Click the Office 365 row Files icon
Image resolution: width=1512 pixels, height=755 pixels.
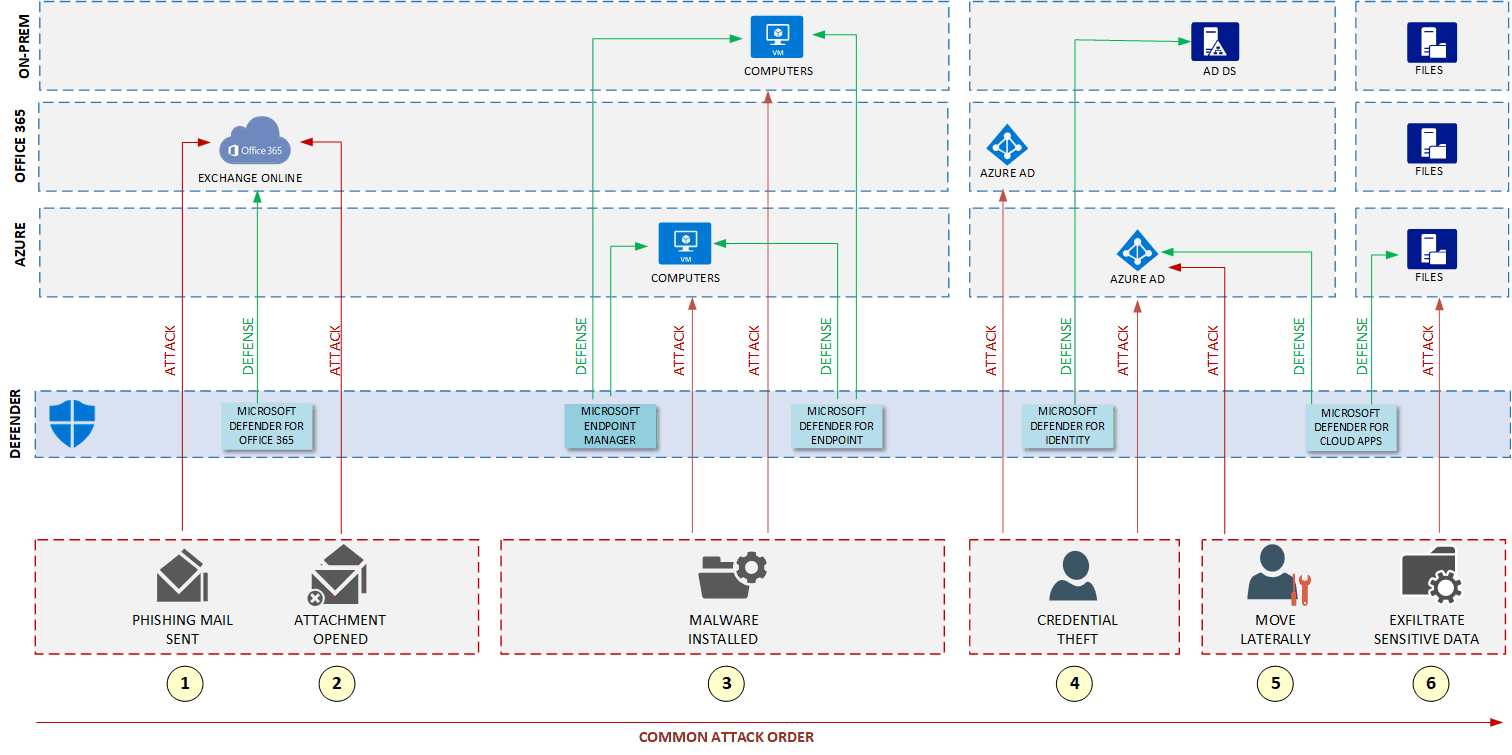1431,143
